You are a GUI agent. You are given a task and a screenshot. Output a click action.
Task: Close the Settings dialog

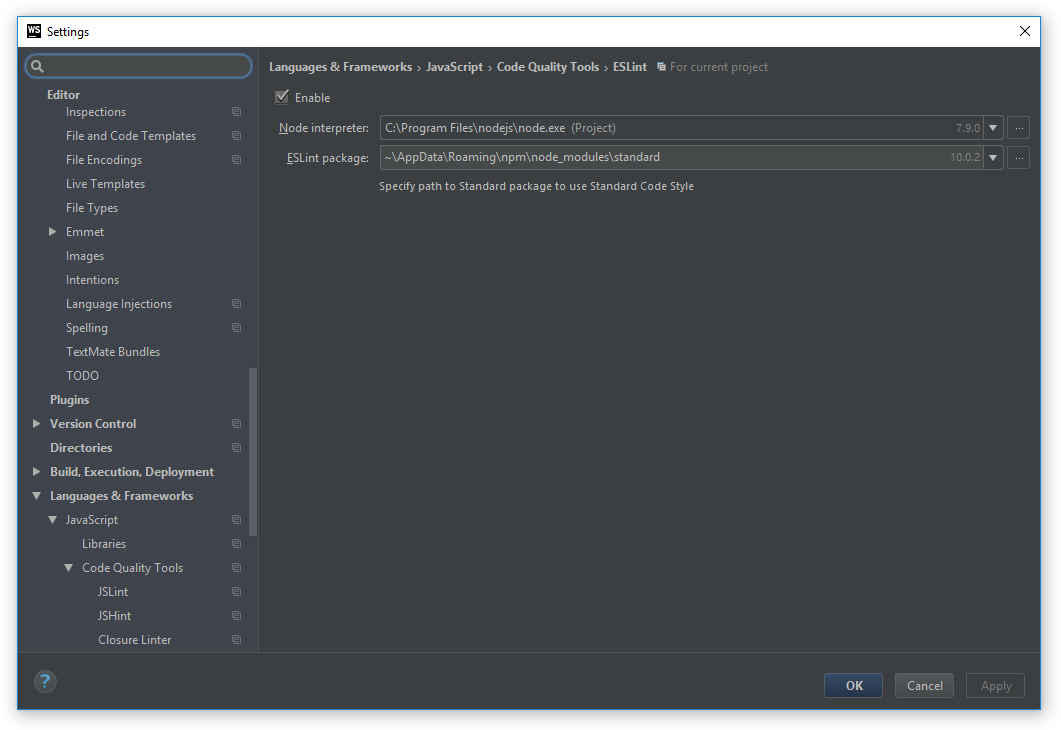click(1024, 31)
